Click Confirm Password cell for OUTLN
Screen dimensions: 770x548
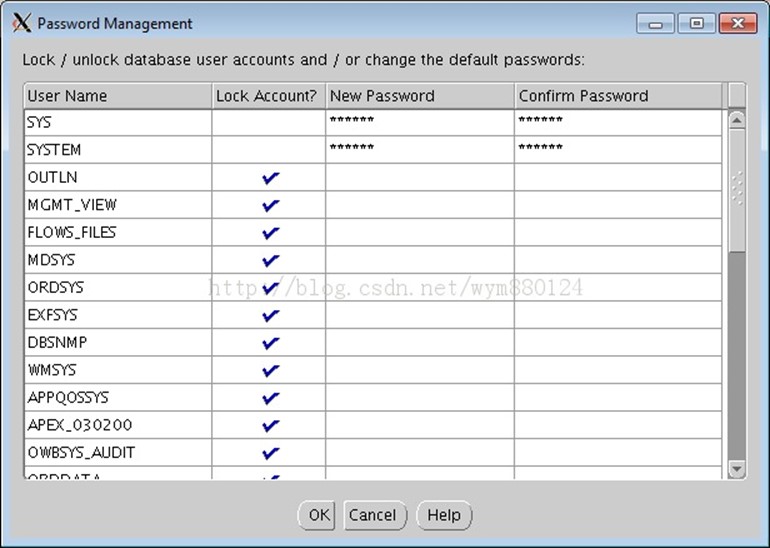(618, 177)
